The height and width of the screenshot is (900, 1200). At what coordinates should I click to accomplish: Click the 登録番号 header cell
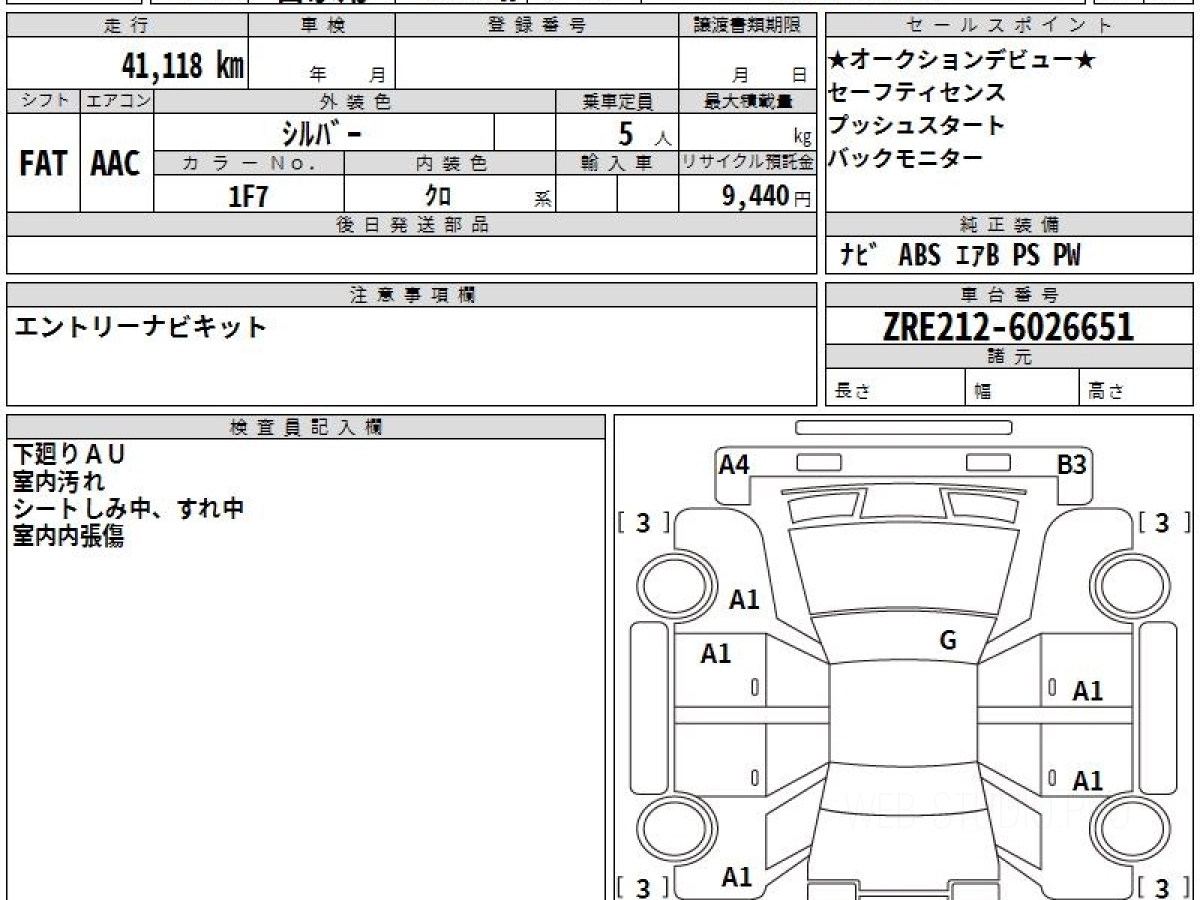point(537,26)
